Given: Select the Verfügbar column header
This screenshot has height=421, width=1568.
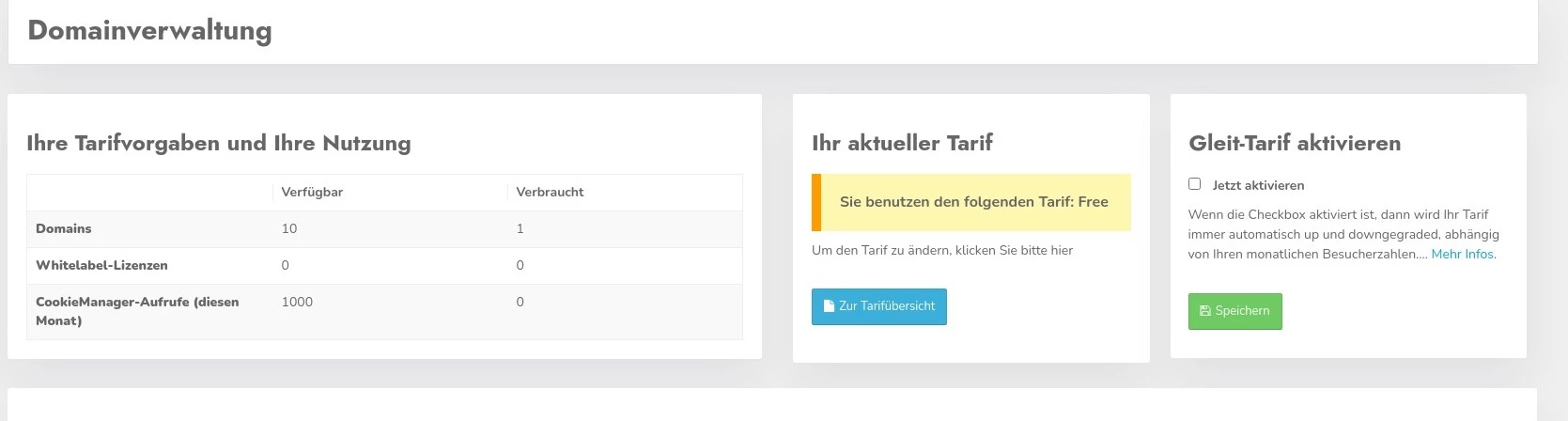Looking at the screenshot, I should point(312,193).
